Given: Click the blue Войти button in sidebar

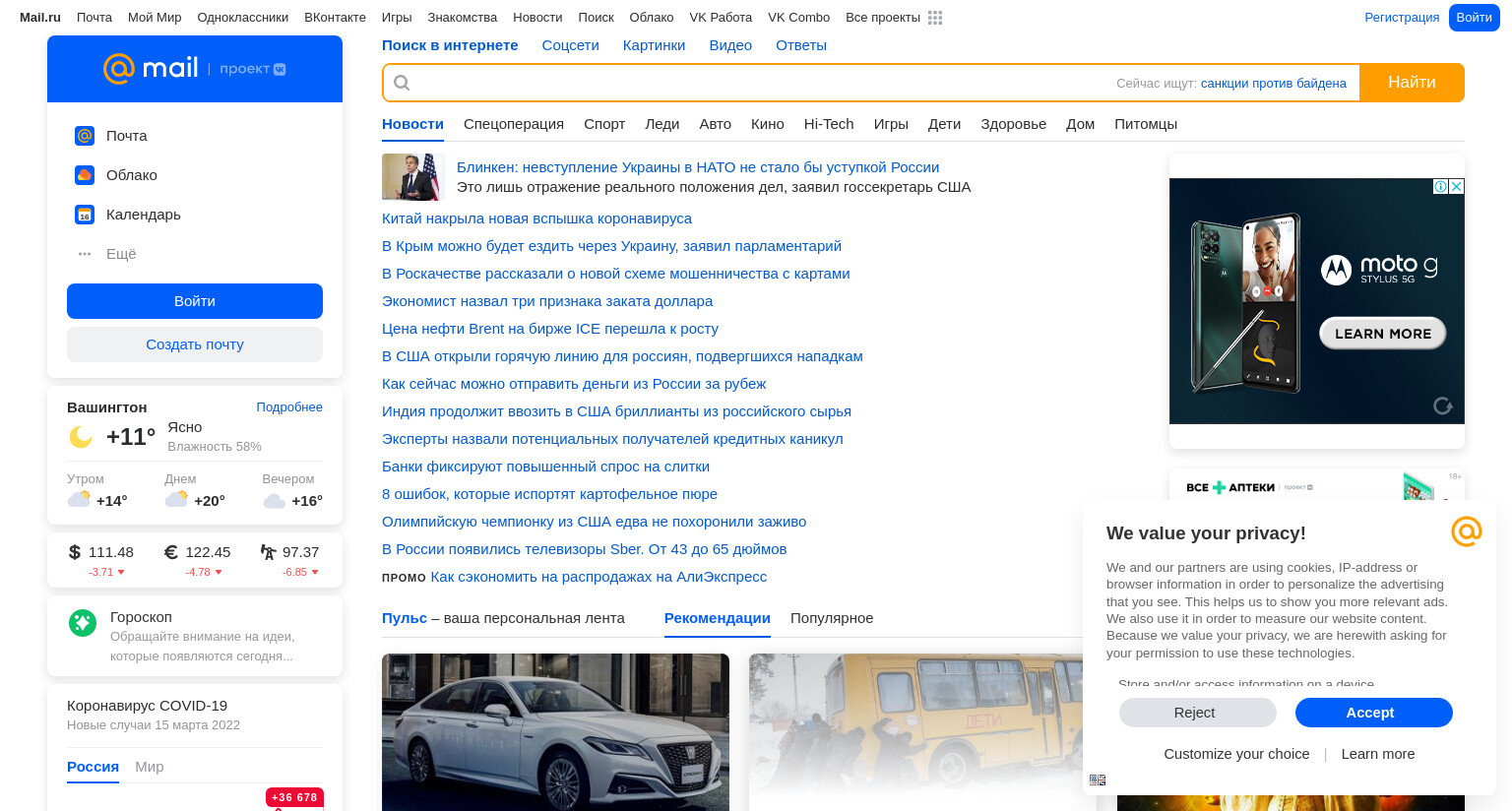Looking at the screenshot, I should coord(195,301).
